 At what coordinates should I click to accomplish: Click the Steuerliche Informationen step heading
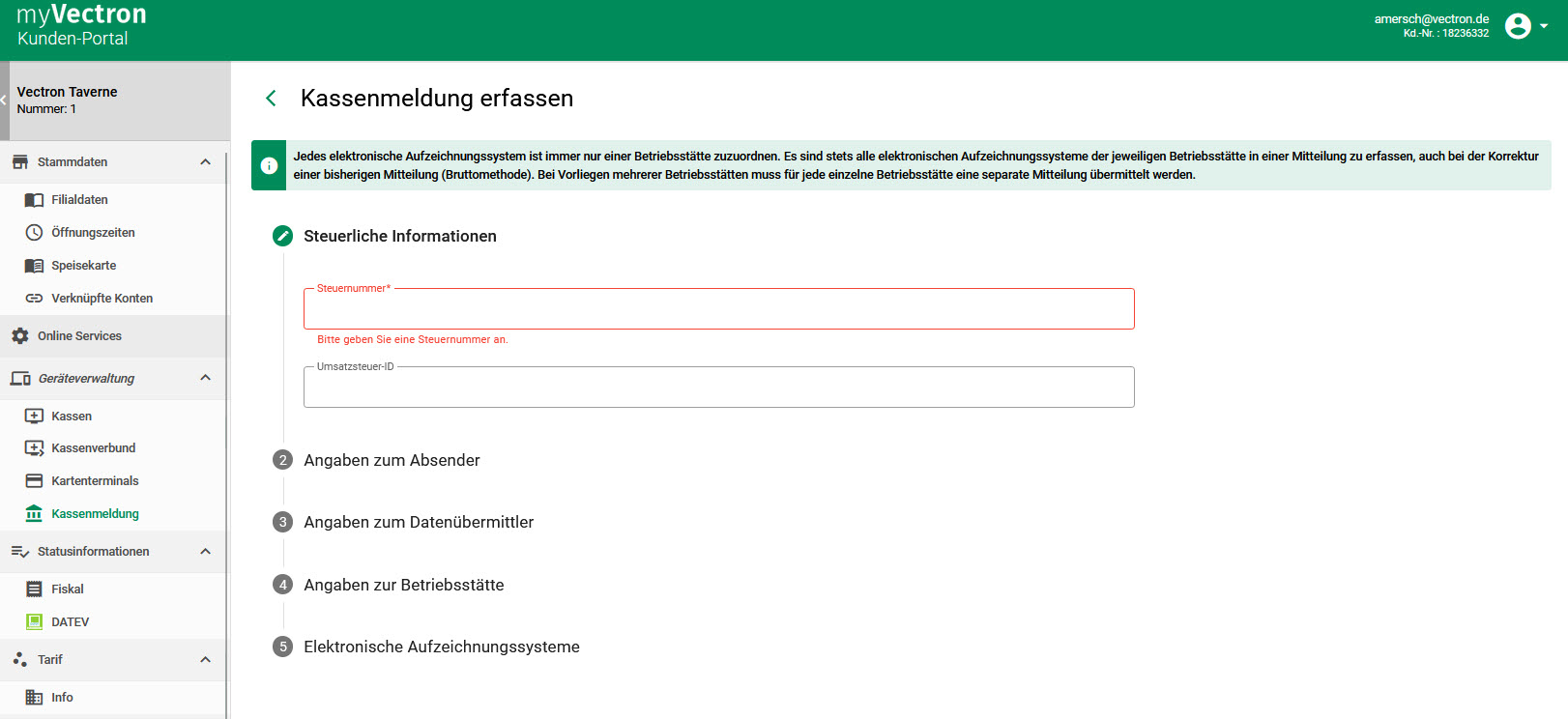pos(400,236)
